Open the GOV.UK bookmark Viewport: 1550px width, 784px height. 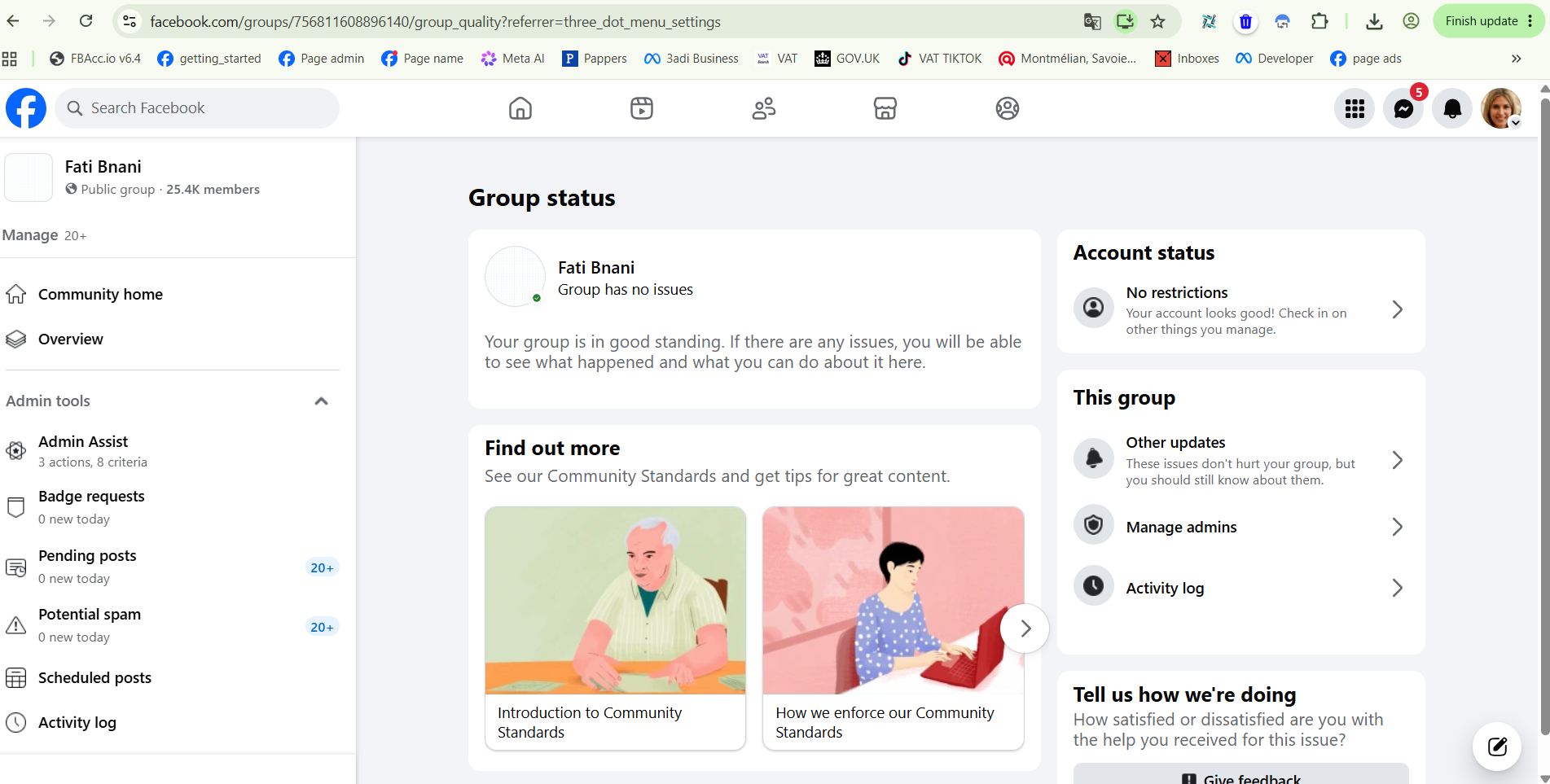(847, 59)
